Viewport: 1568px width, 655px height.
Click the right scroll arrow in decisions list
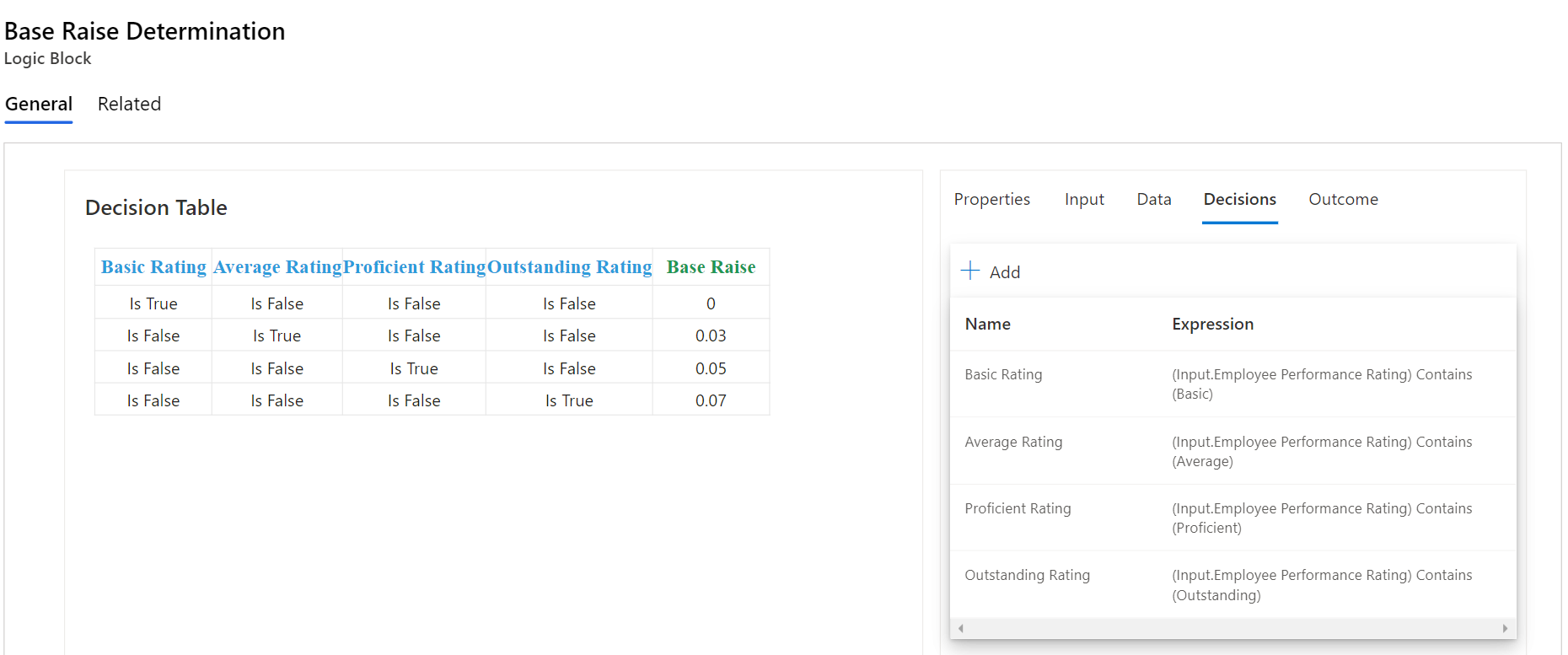coord(1505,628)
